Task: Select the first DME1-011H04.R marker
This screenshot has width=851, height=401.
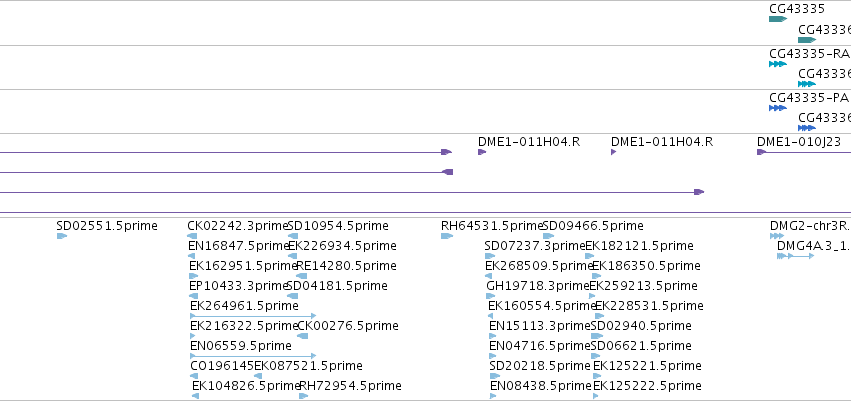Action: pos(482,152)
